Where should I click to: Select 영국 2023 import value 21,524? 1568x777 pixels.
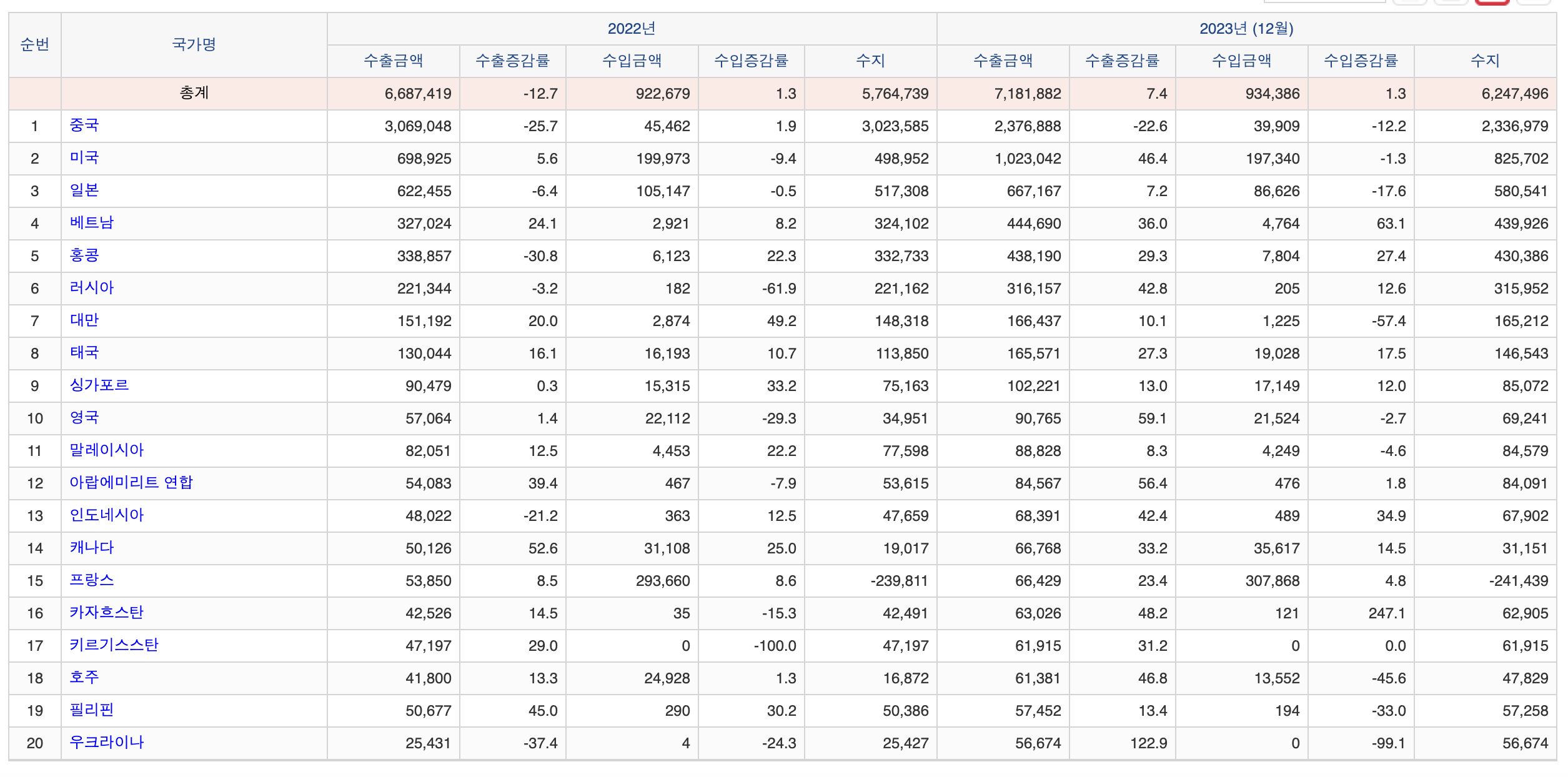tap(1276, 418)
